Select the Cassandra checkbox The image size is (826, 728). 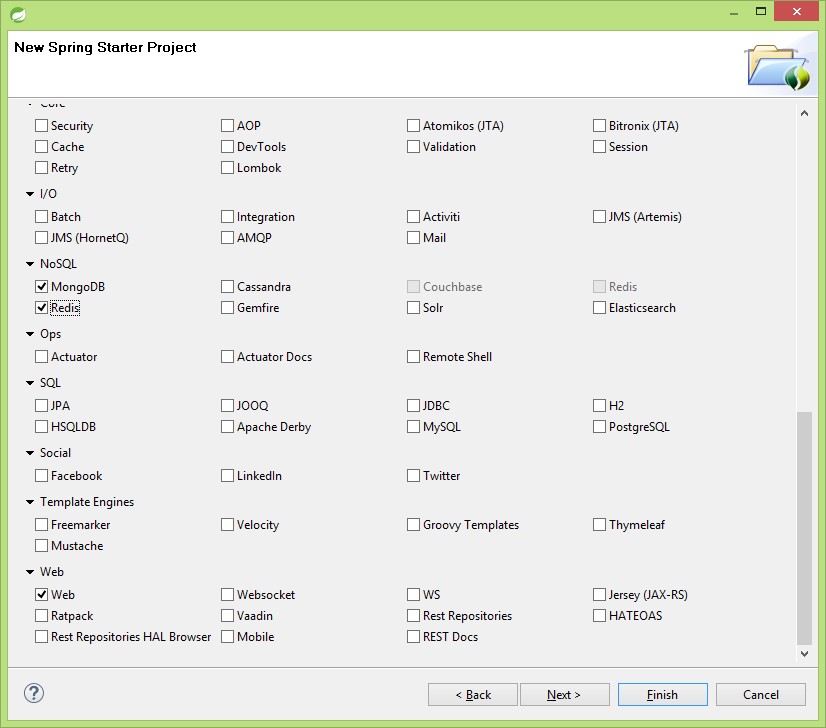coord(227,287)
